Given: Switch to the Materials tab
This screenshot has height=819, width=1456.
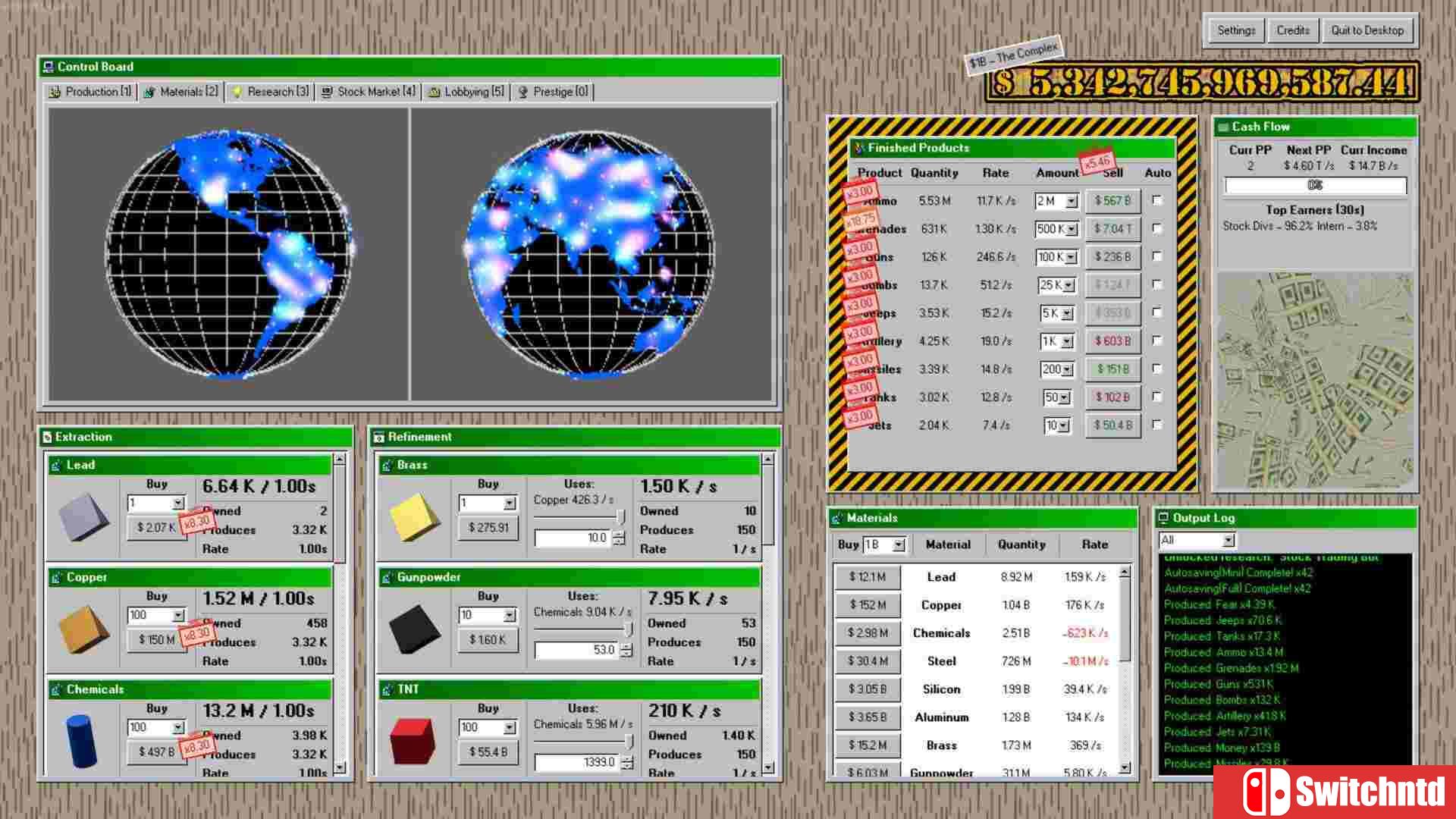Looking at the screenshot, I should [x=181, y=92].
